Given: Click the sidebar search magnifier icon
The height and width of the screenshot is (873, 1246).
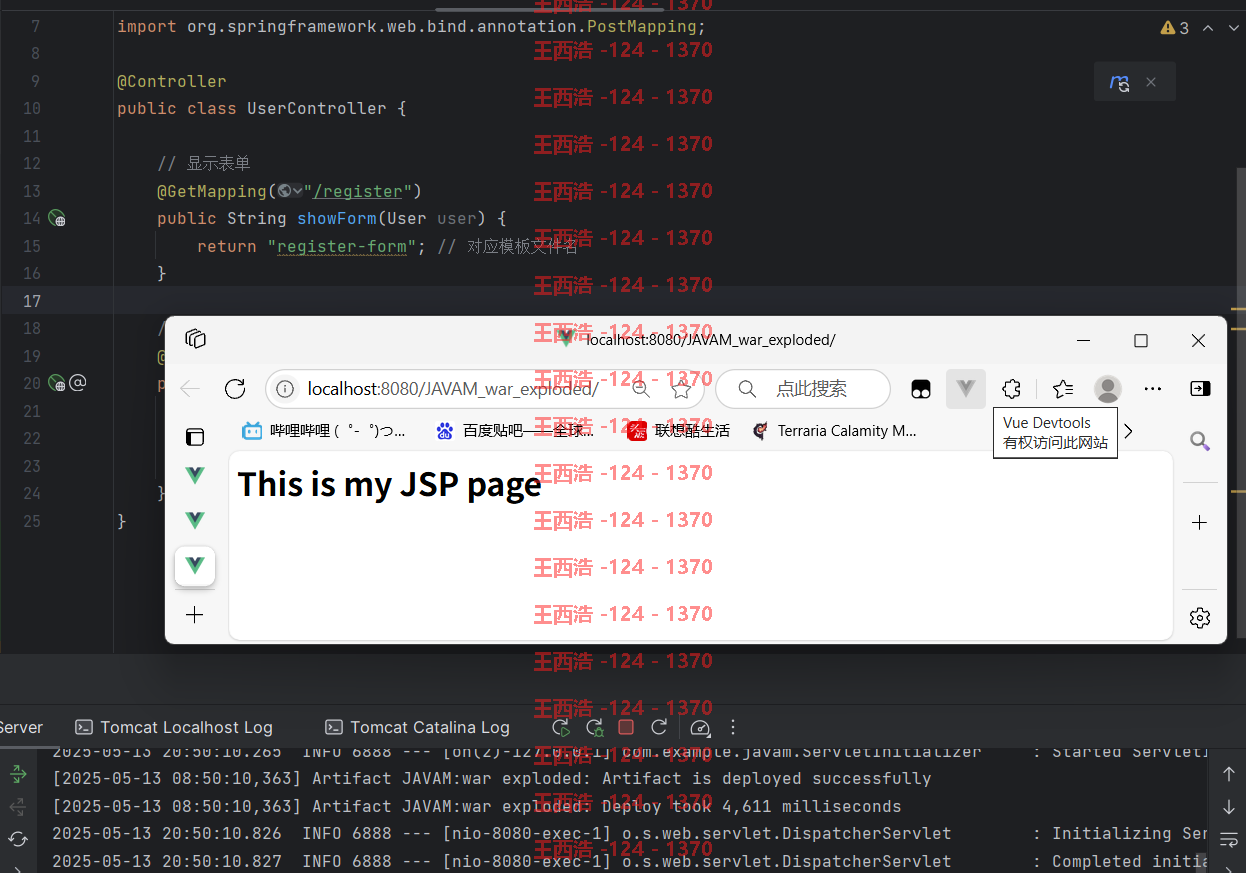Looking at the screenshot, I should coord(1200,441).
